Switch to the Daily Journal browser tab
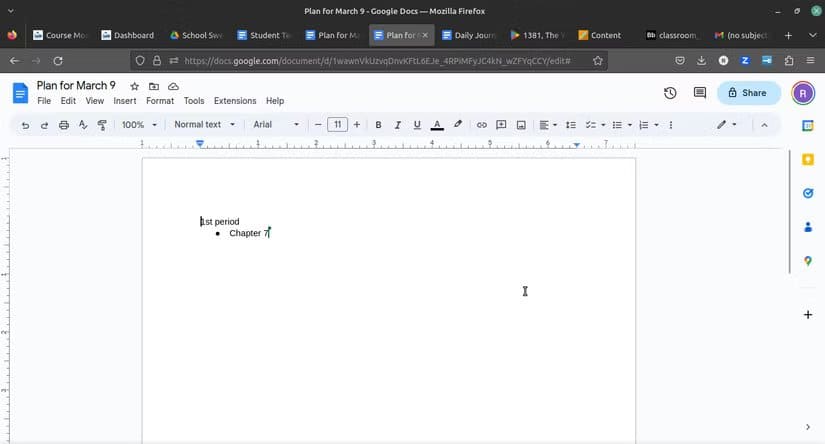 coord(470,35)
